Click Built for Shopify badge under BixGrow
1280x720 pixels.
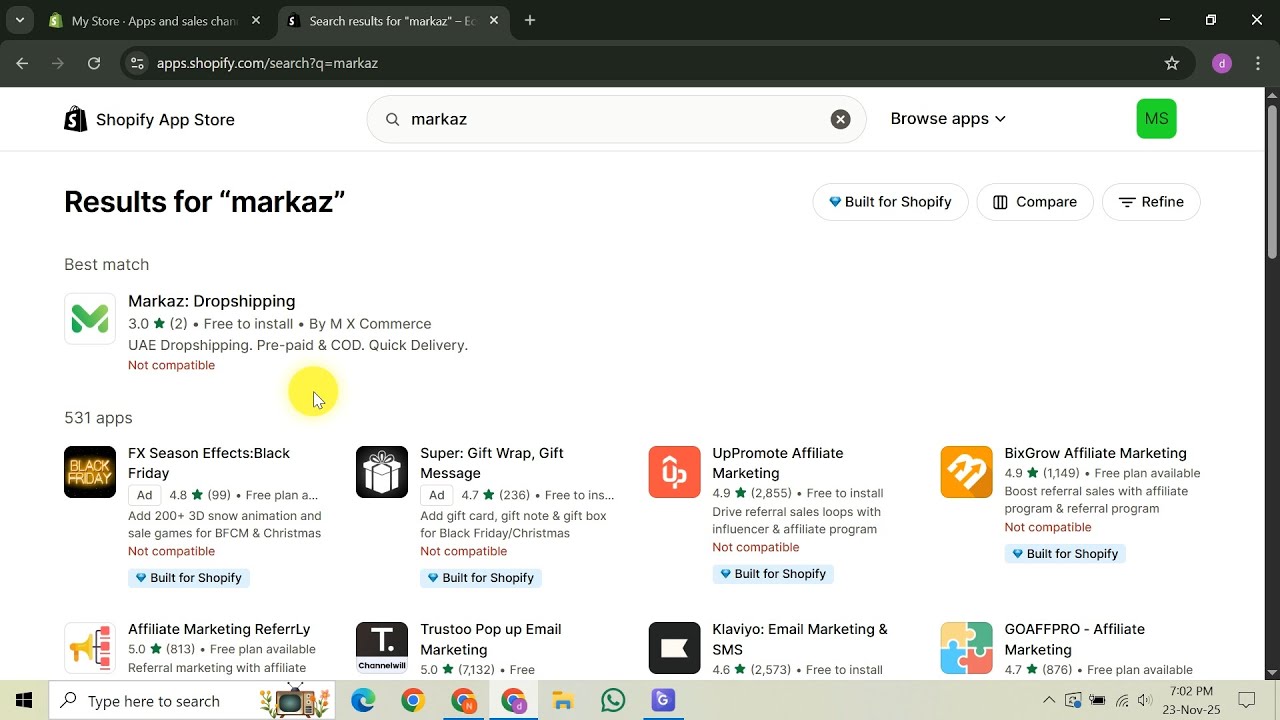tap(1065, 554)
